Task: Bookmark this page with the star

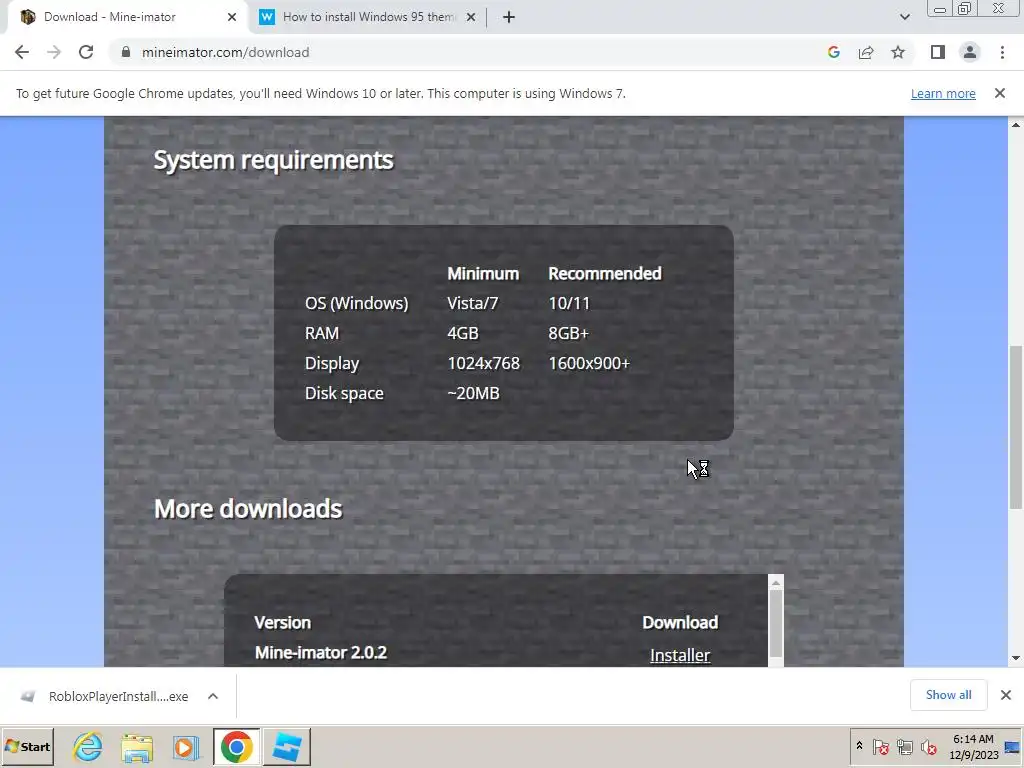Action: pyautogui.click(x=898, y=52)
